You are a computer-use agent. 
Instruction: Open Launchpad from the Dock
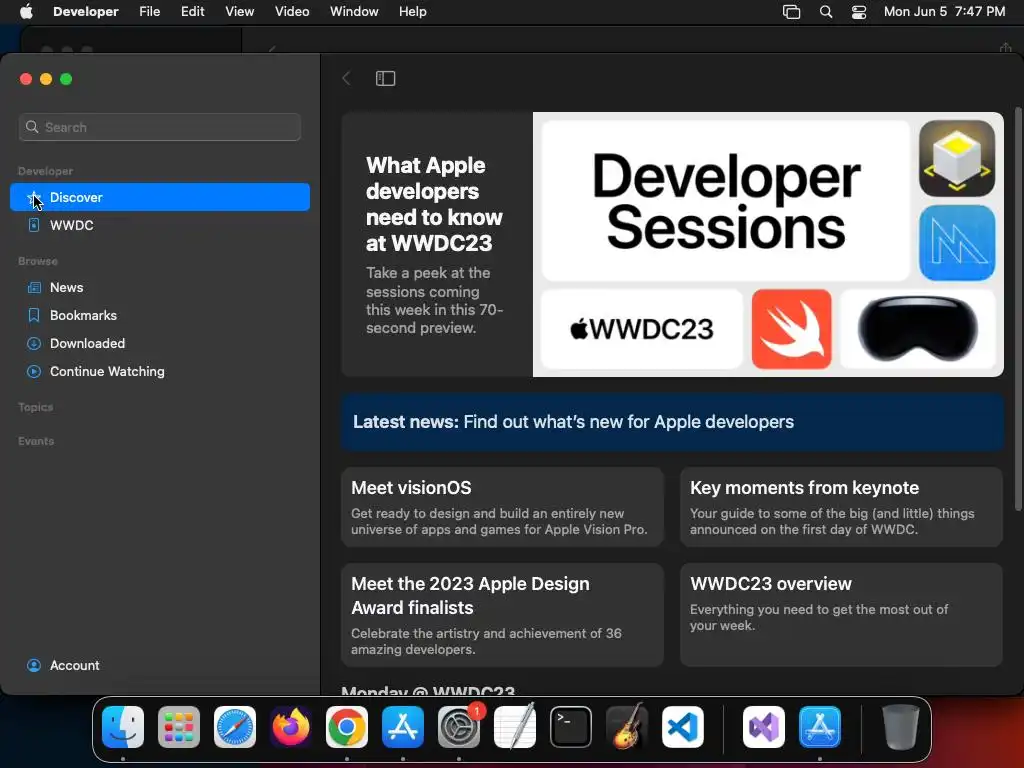point(179,727)
